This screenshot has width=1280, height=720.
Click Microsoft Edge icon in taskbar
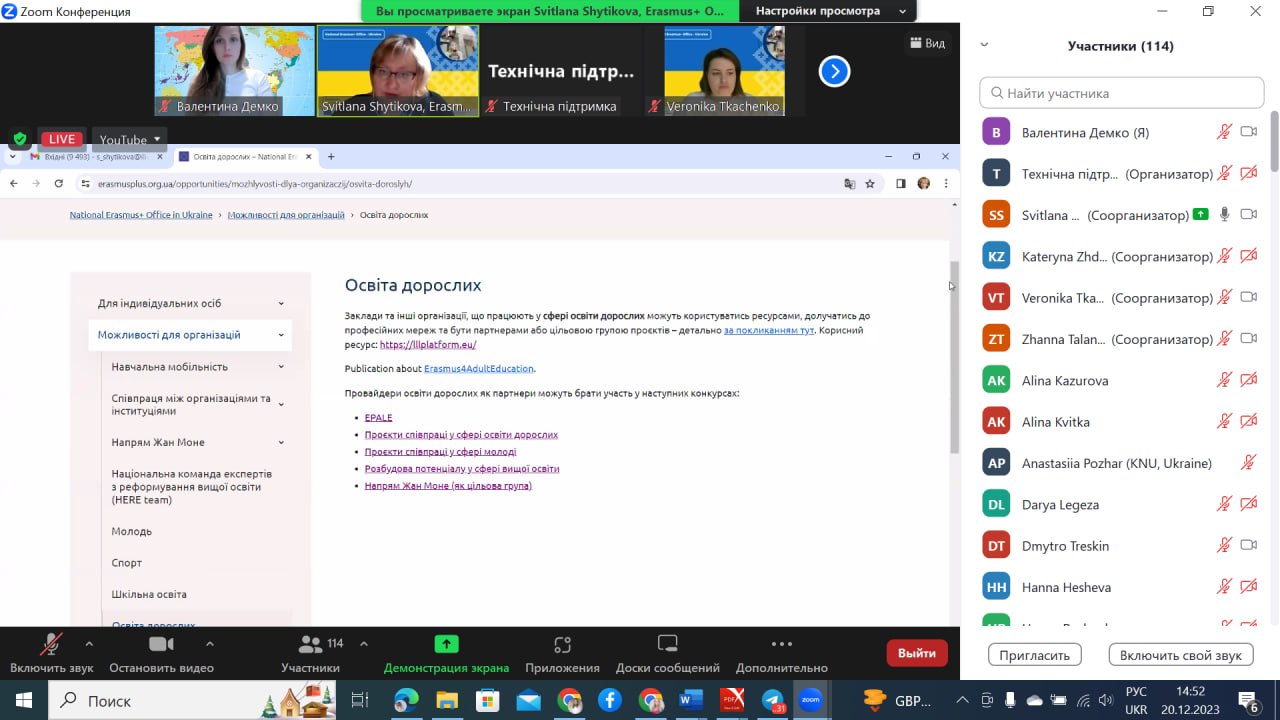tap(406, 700)
